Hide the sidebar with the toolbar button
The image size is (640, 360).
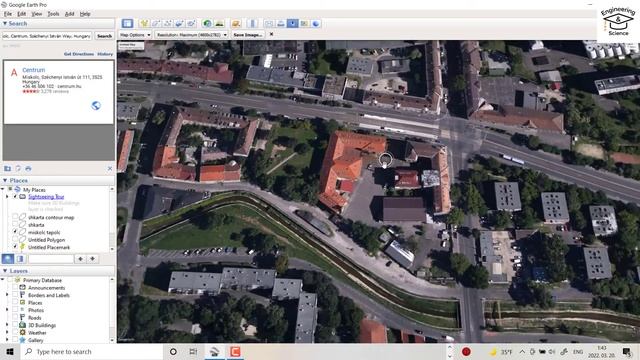127,24
